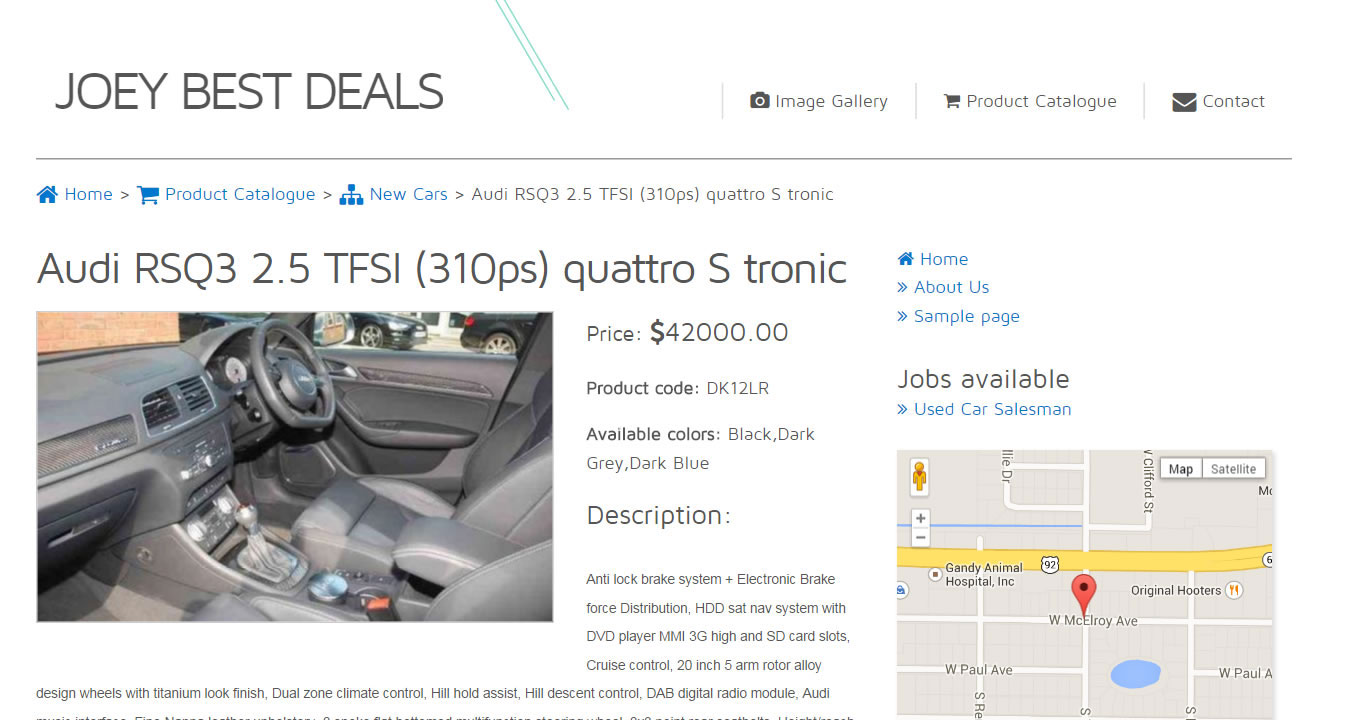Click the breadcrumb cart icon
1365x720 pixels.
(148, 195)
